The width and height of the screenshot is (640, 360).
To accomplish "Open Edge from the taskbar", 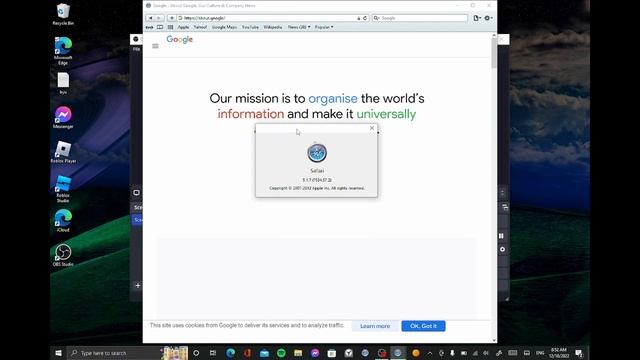I will pos(231,353).
